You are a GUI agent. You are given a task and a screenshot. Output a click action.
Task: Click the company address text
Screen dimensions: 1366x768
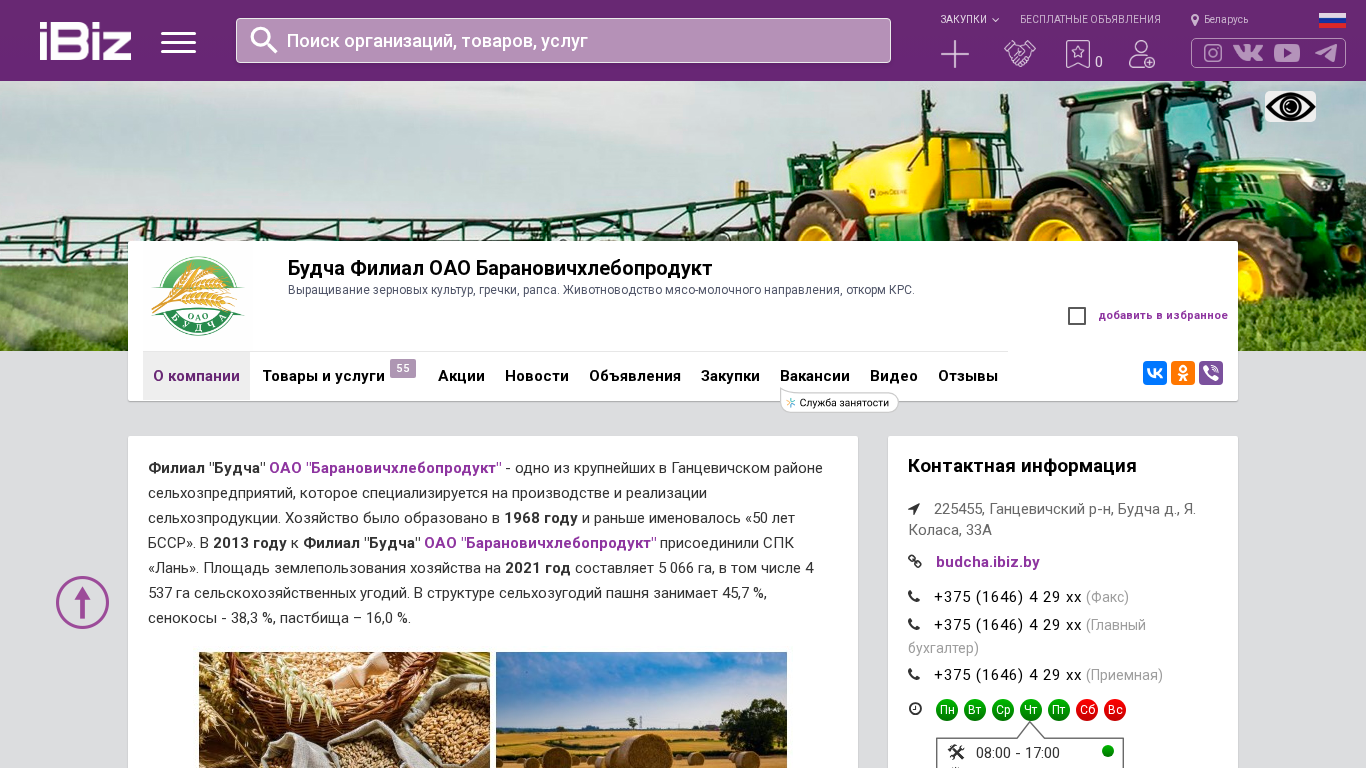click(1052, 519)
